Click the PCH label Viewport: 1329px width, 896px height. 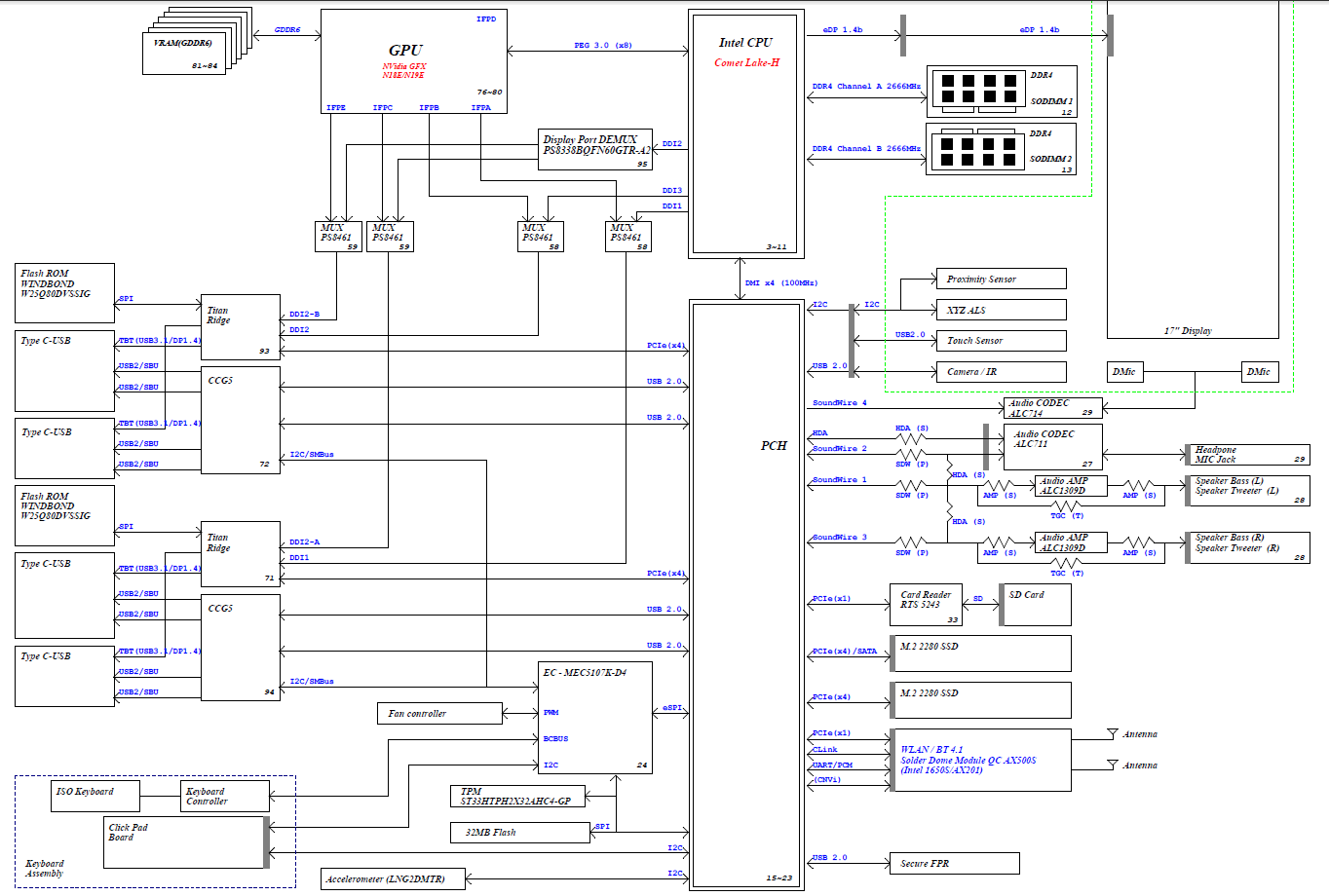(774, 446)
